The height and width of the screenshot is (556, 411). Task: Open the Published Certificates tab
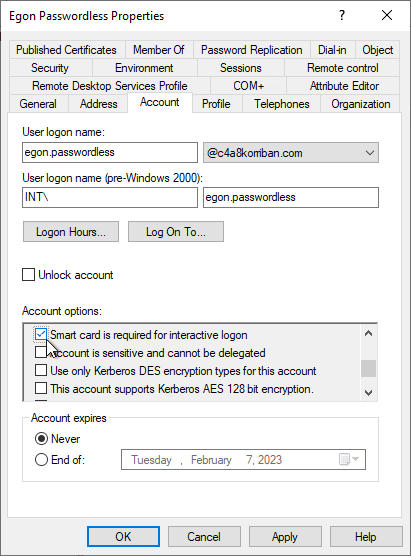click(x=66, y=50)
